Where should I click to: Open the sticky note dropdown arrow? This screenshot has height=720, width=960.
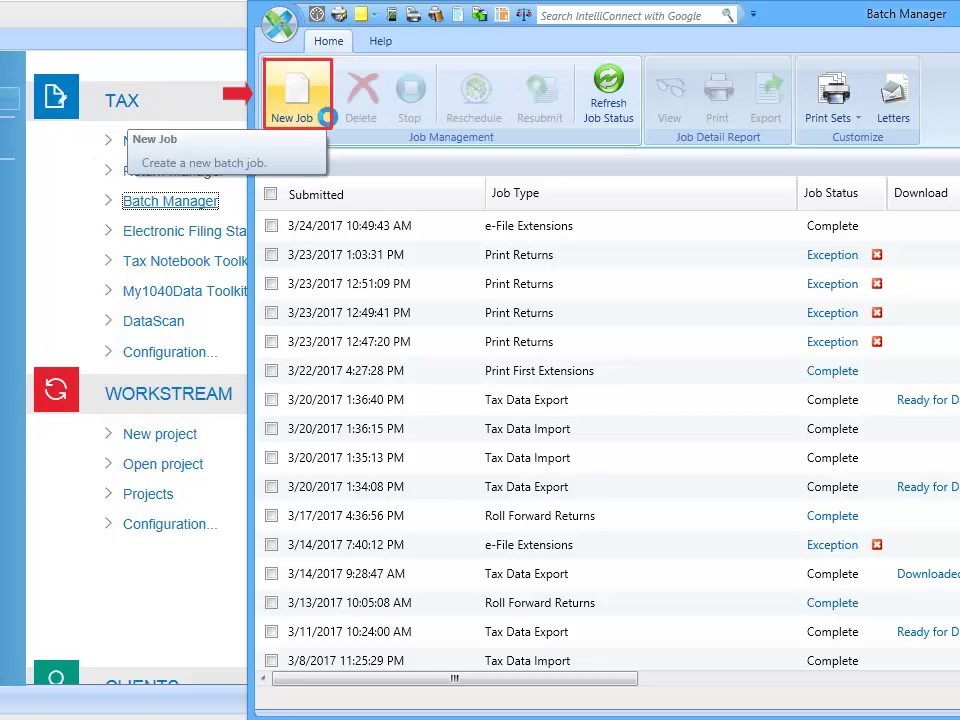374,15
